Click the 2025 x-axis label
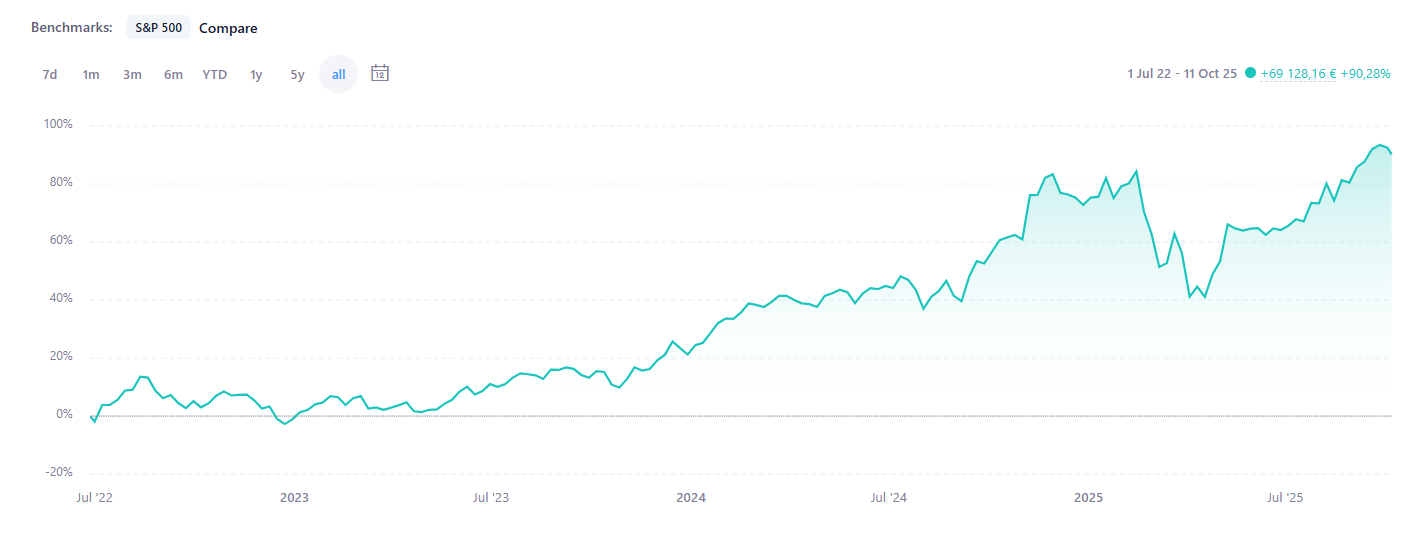This screenshot has height=539, width=1426. 1088,497
